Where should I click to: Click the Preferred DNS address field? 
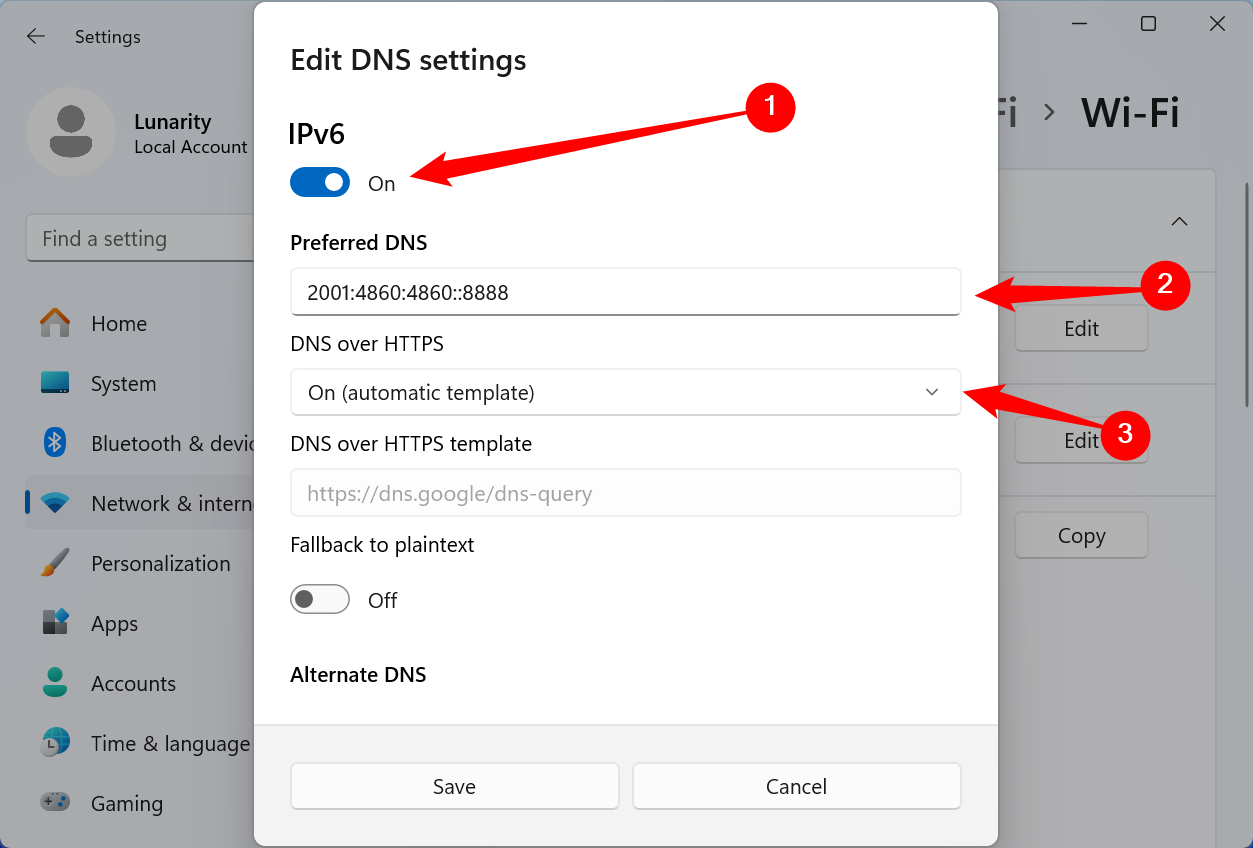pos(625,292)
